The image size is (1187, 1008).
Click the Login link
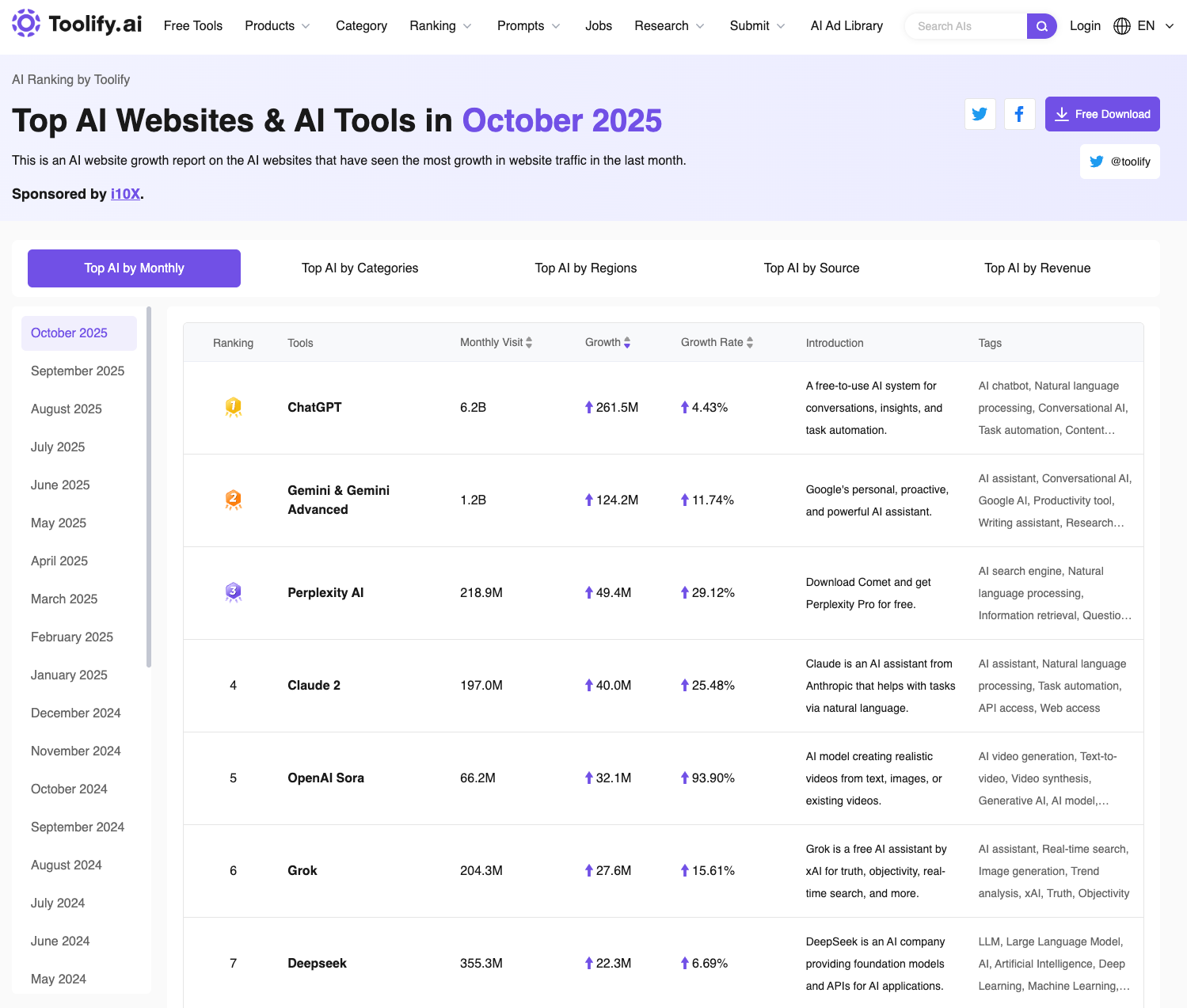(x=1085, y=26)
